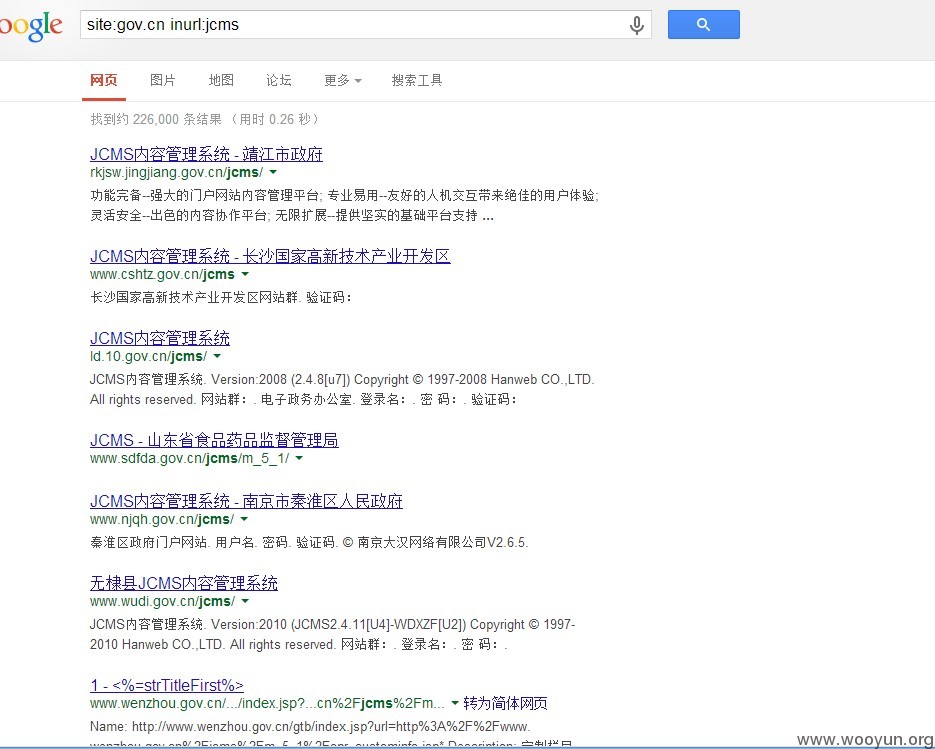Click the microphone voice search icon

(636, 25)
